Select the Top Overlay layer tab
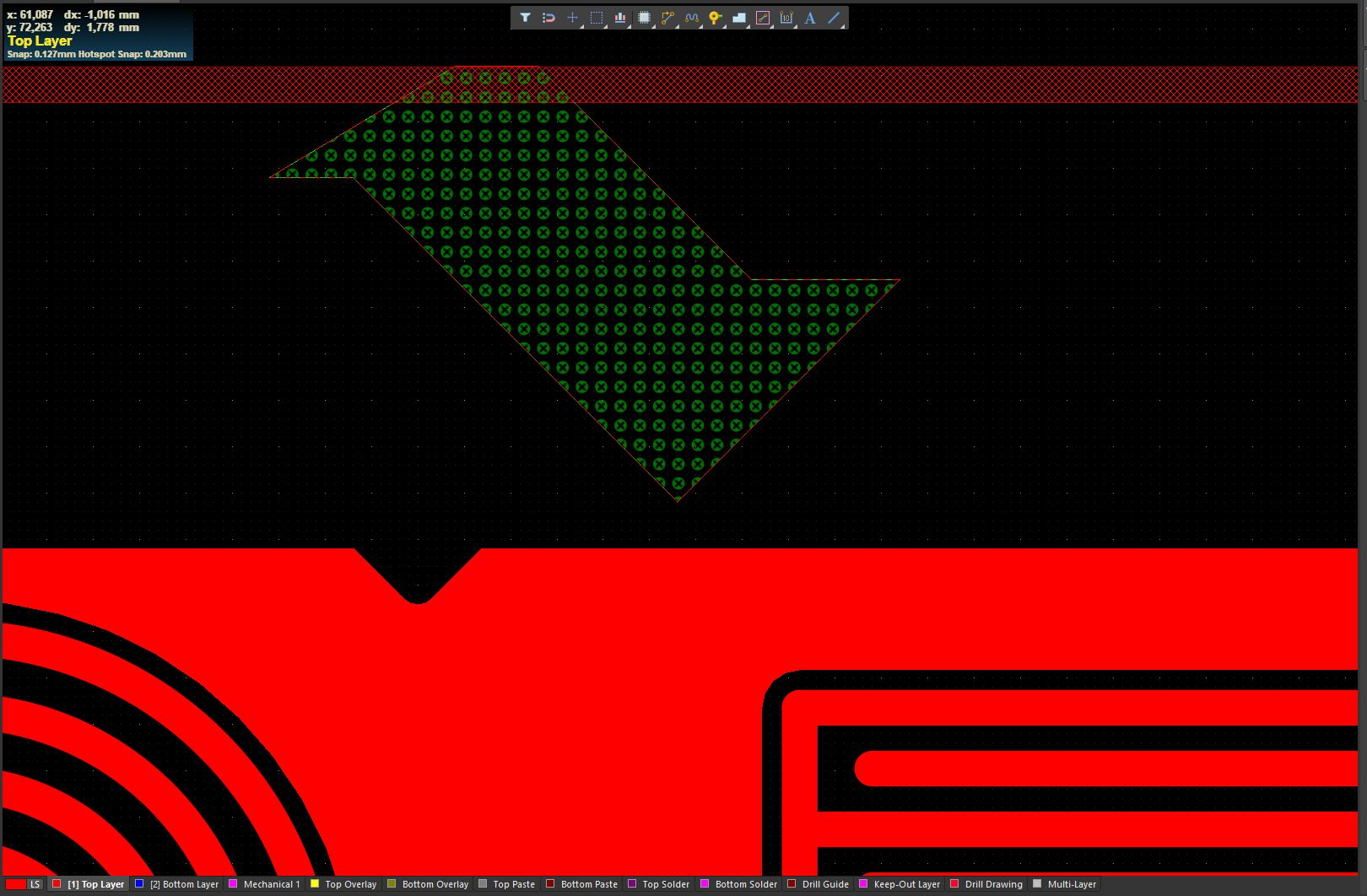 tap(343, 884)
